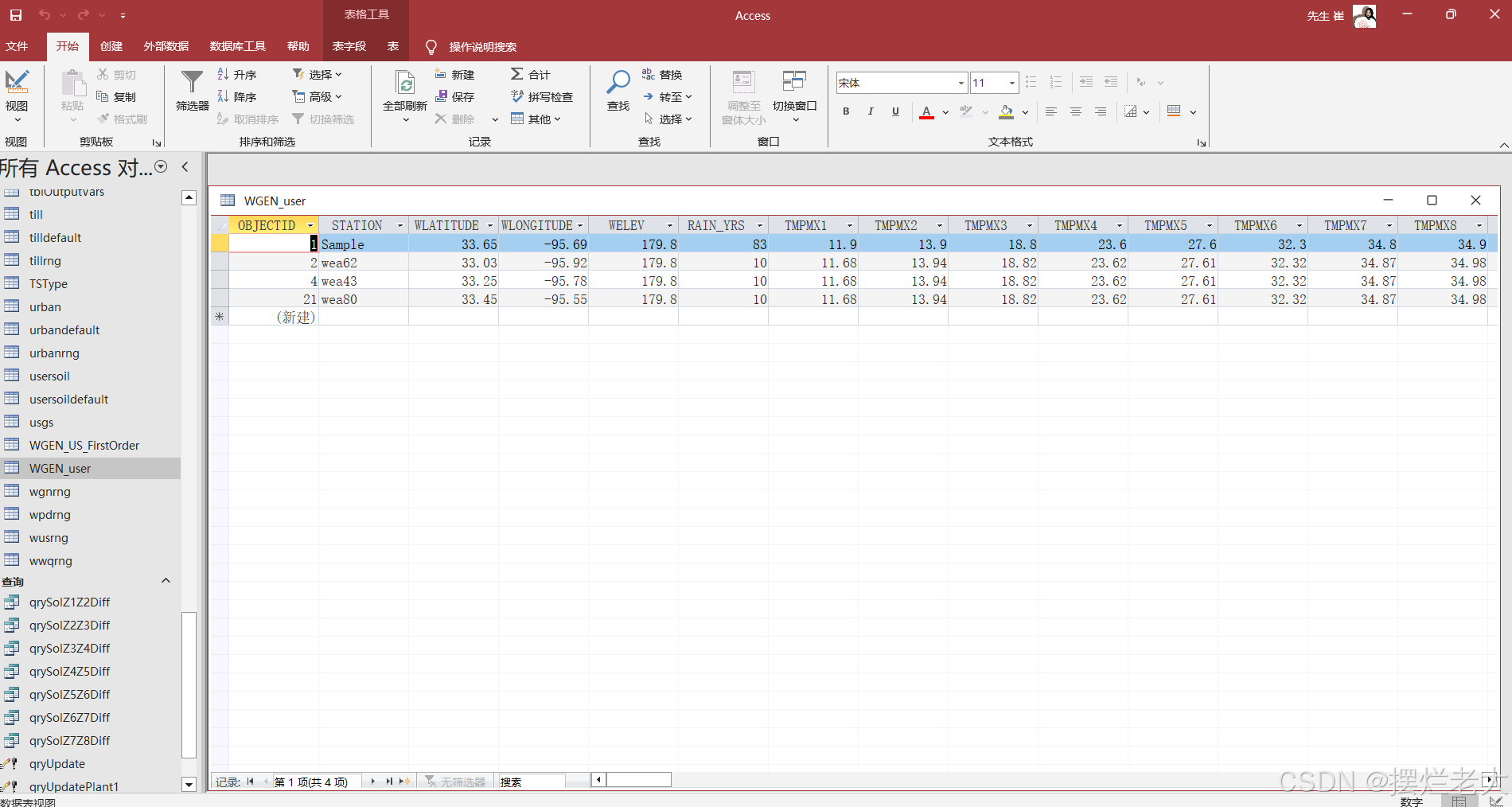Open the qrySolZ1Z2Diff query

[x=70, y=602]
